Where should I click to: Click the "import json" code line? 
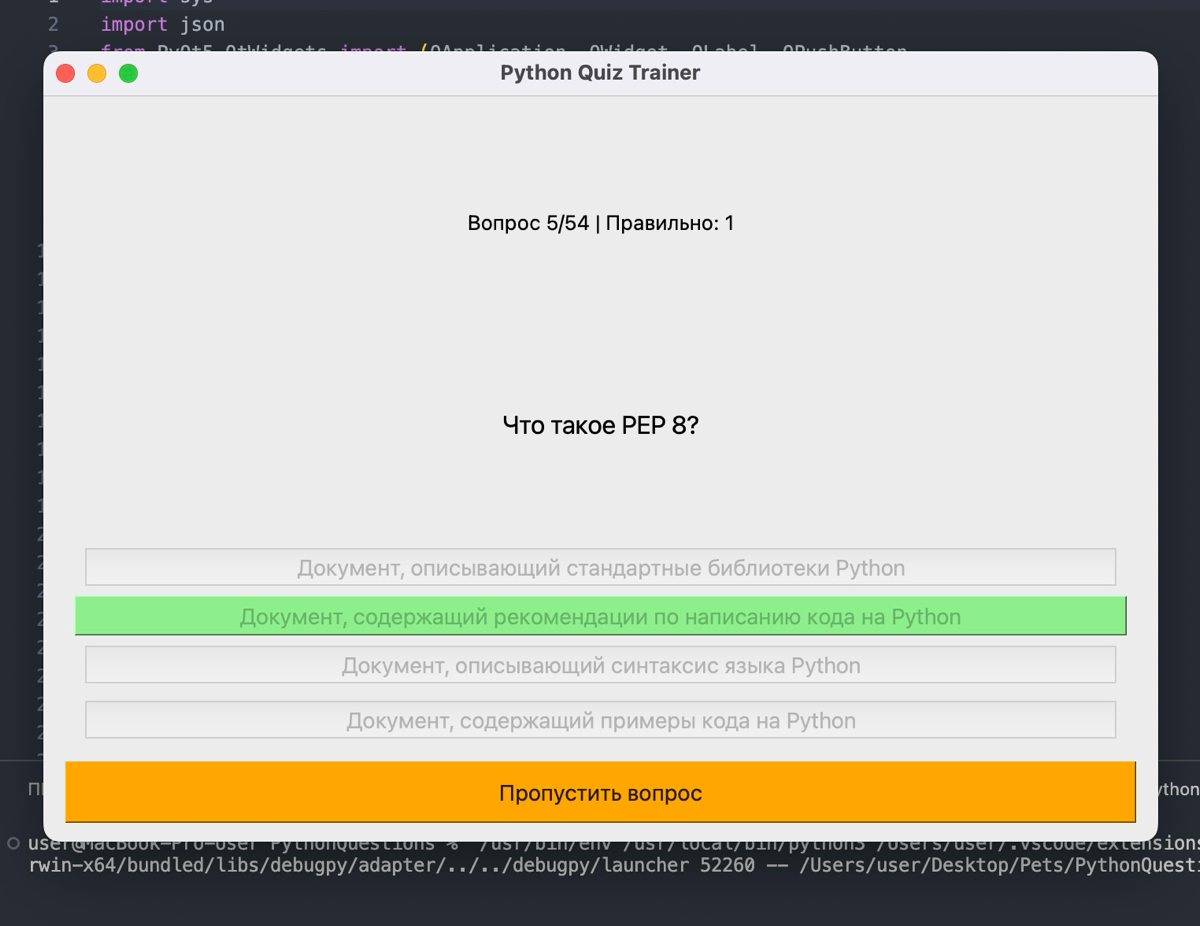pyautogui.click(x=163, y=24)
